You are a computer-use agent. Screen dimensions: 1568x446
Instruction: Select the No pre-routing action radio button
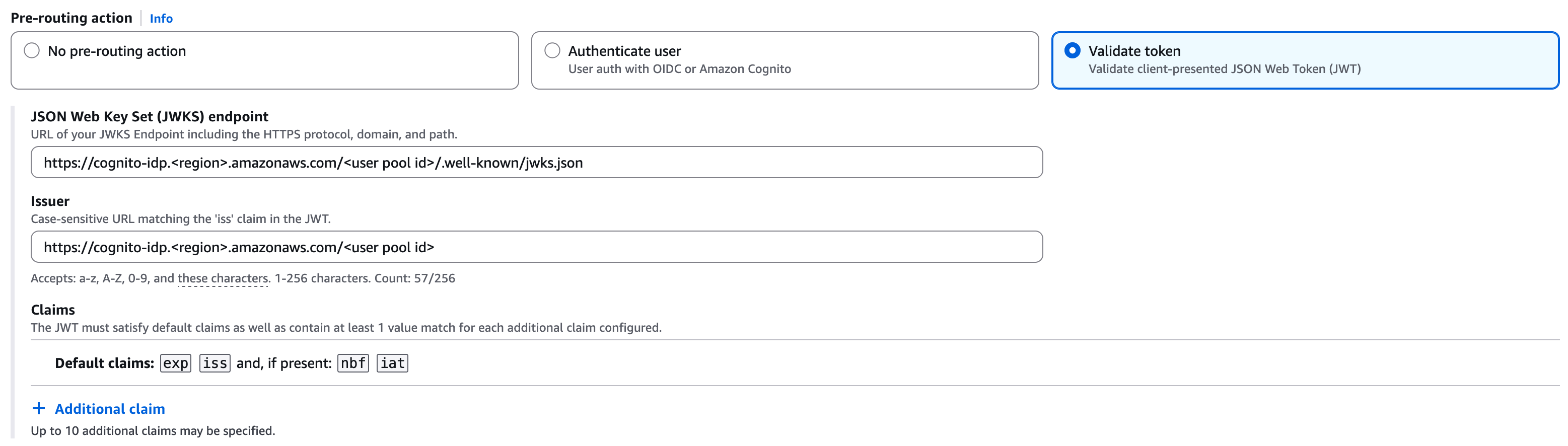(x=32, y=50)
